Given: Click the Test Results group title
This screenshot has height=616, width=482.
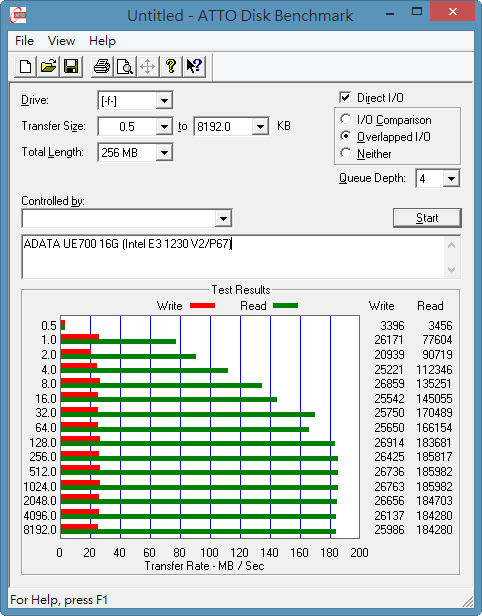Looking at the screenshot, I should tap(241, 290).
